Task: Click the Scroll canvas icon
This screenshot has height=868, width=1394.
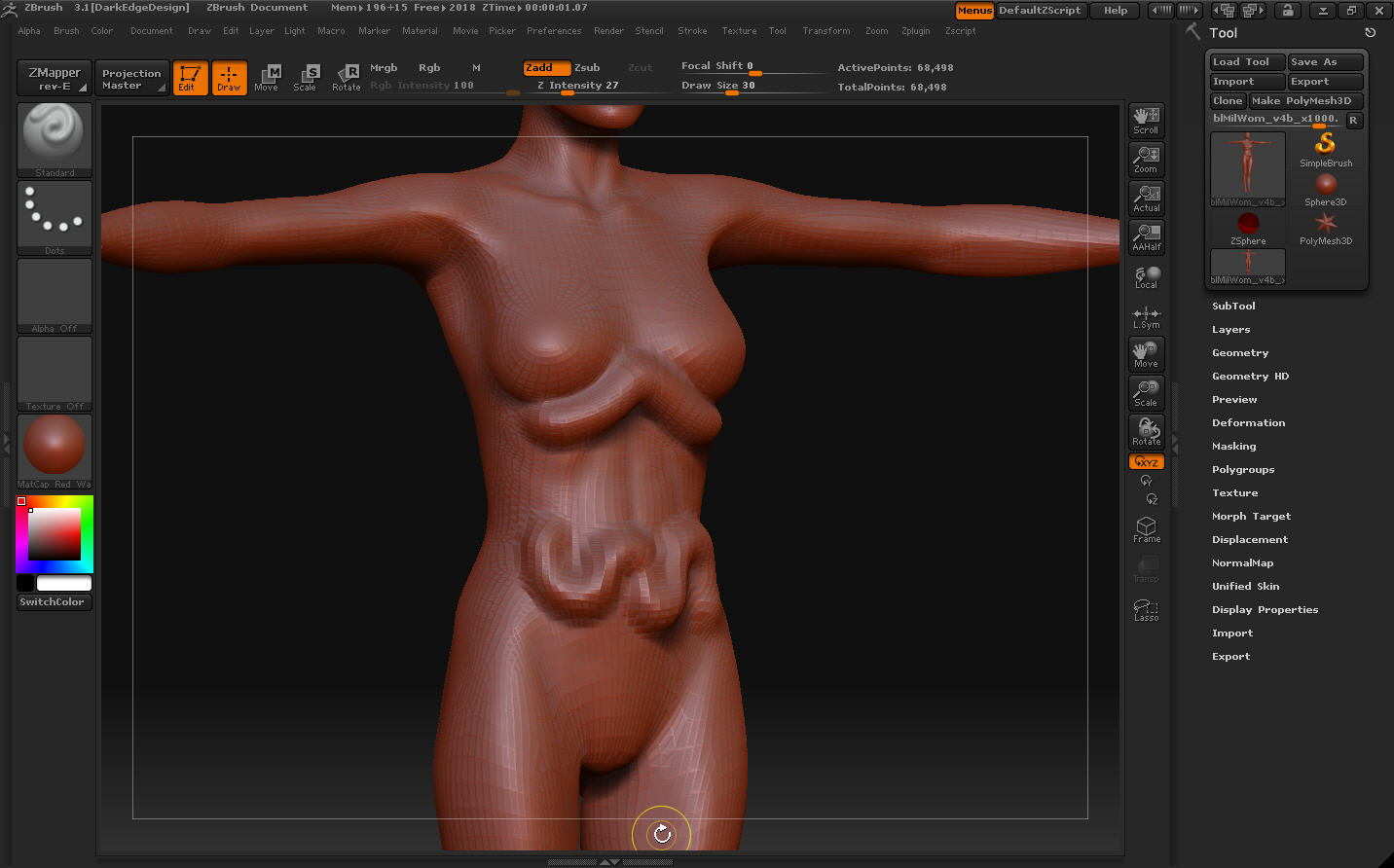Action: [1146, 121]
